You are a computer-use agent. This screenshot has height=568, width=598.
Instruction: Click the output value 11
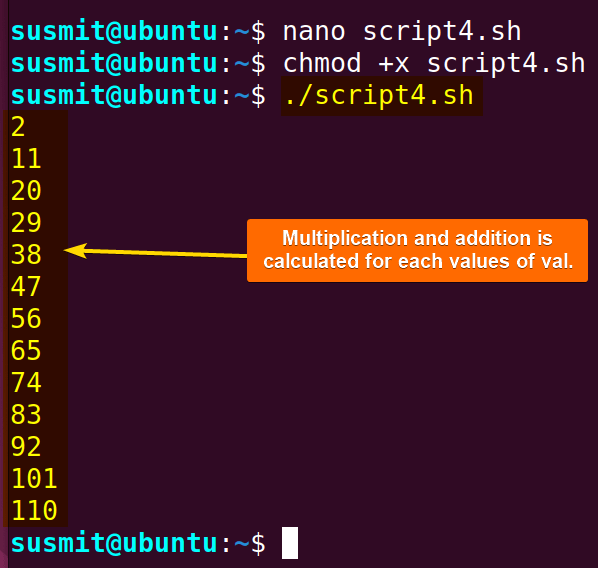click(26, 159)
